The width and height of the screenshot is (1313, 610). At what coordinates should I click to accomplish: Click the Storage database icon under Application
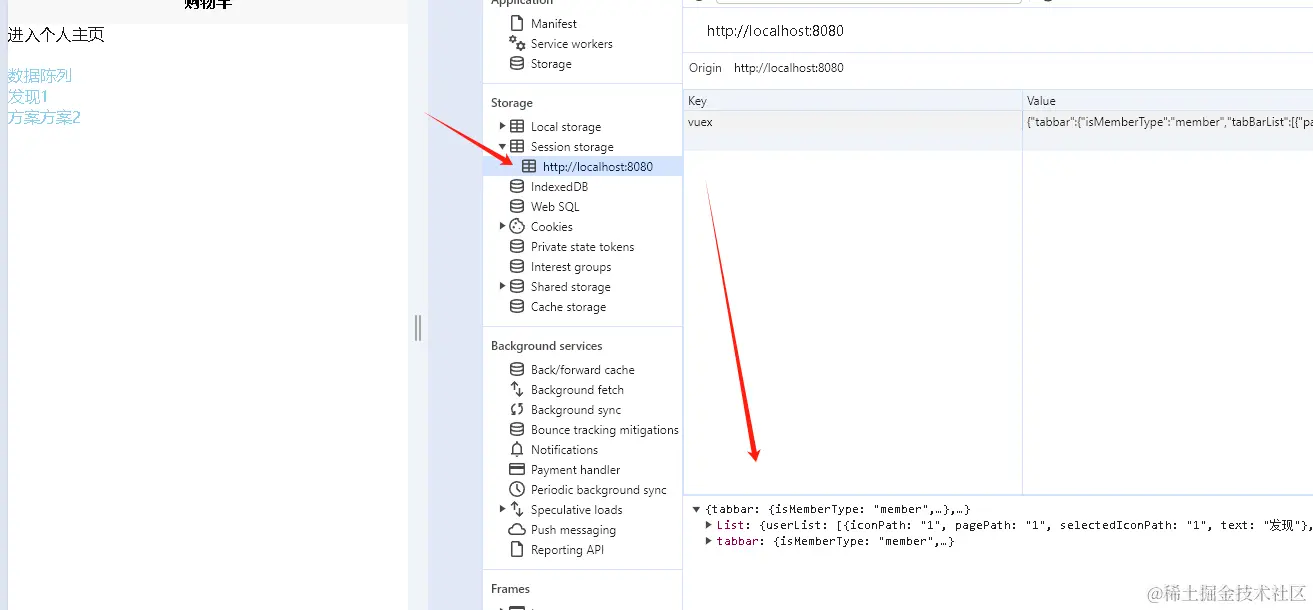(517, 63)
